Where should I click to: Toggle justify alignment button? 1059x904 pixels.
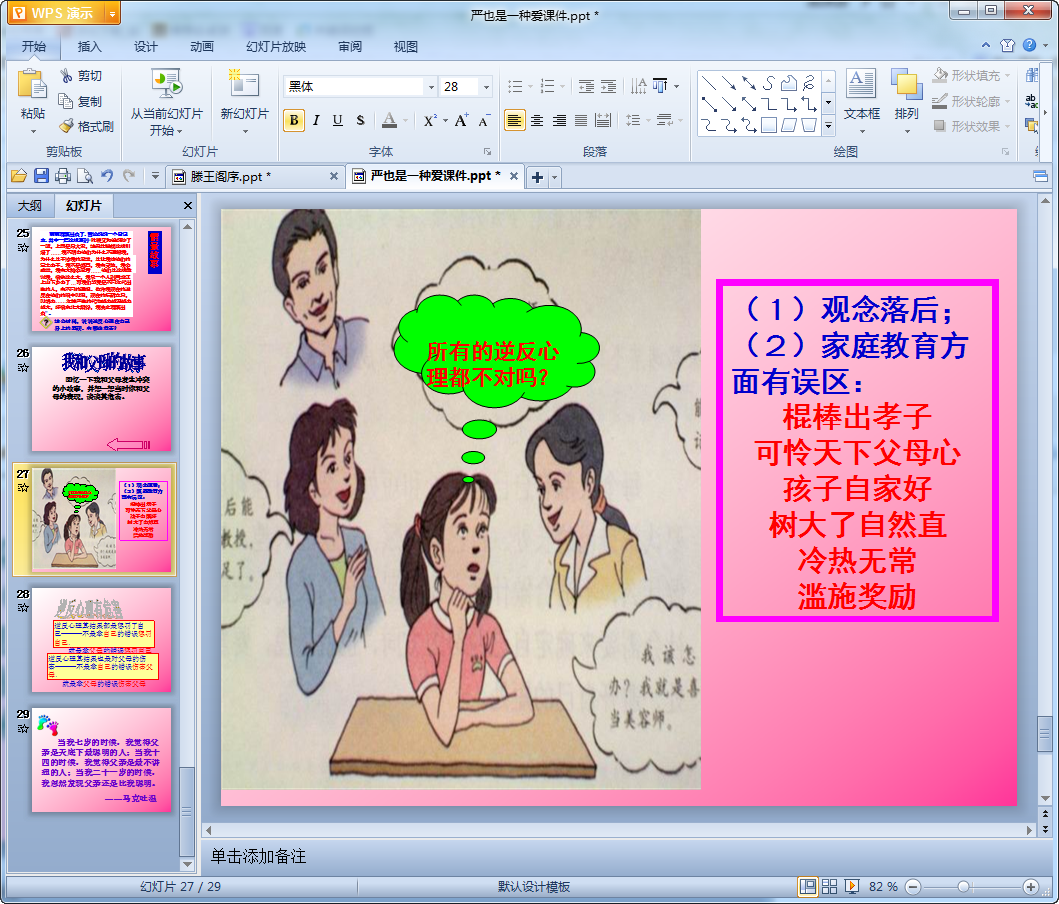pos(581,121)
